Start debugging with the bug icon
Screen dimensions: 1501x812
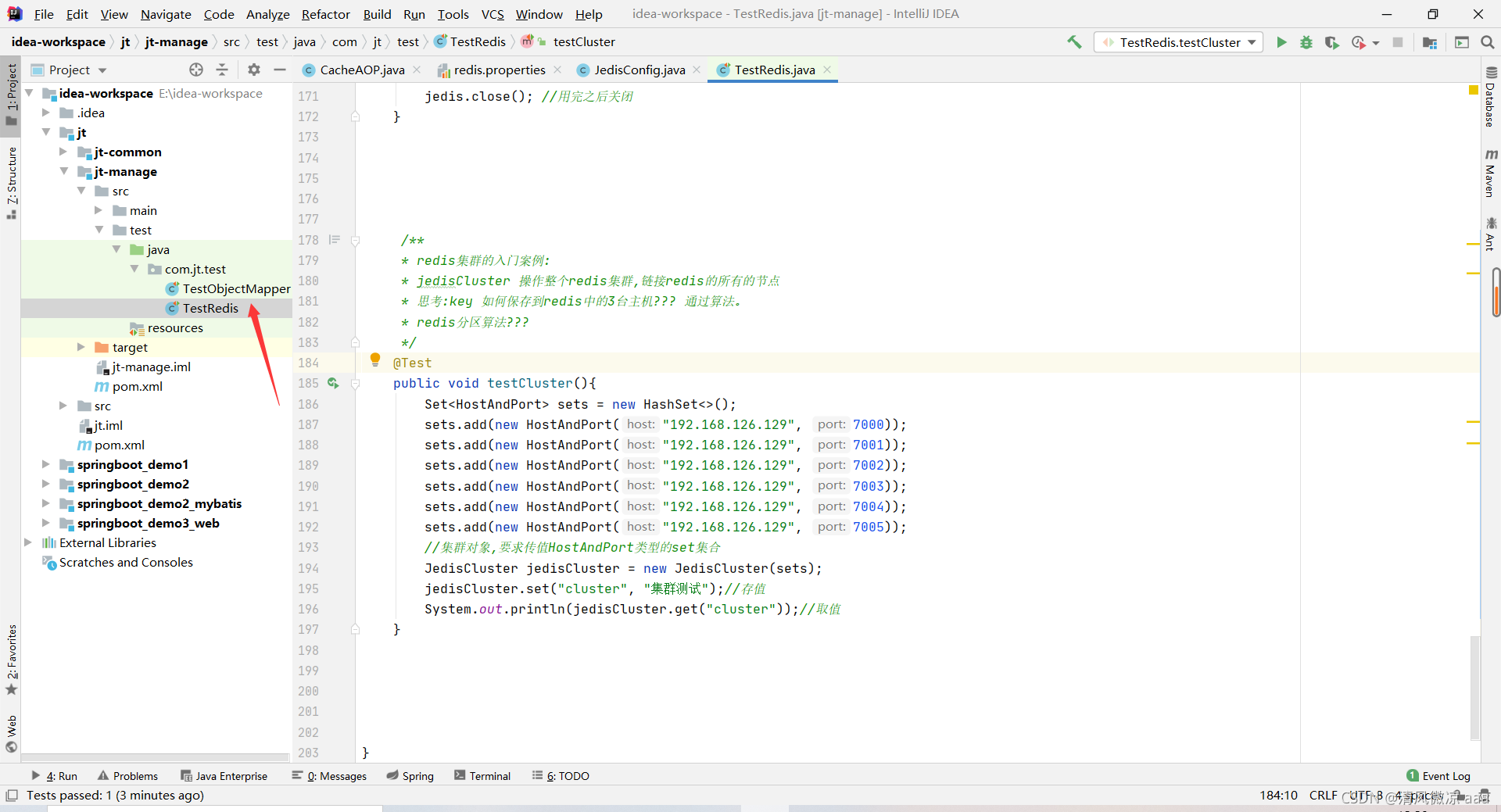1306,42
